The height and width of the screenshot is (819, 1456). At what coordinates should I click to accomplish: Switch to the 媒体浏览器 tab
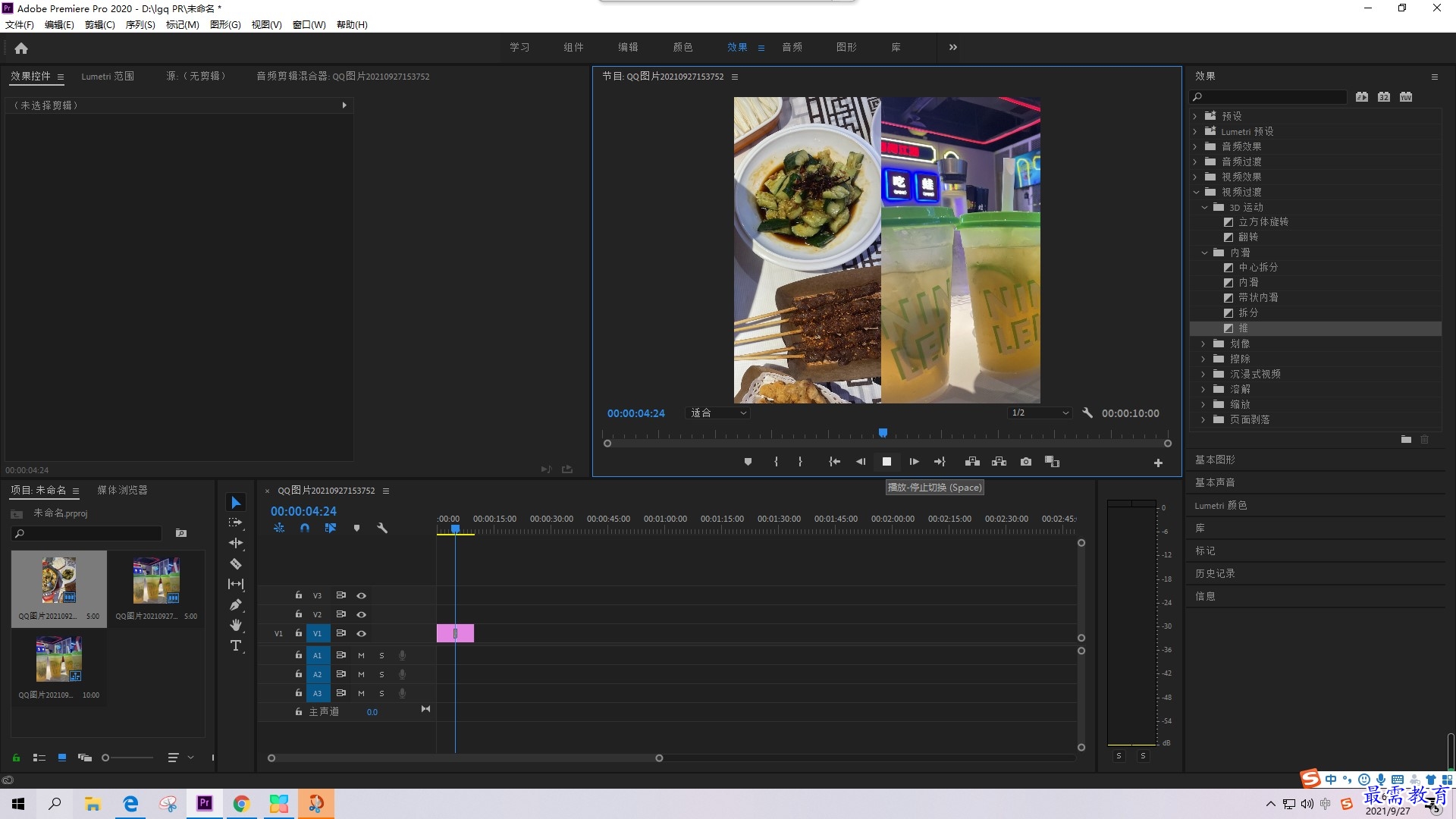click(x=122, y=491)
